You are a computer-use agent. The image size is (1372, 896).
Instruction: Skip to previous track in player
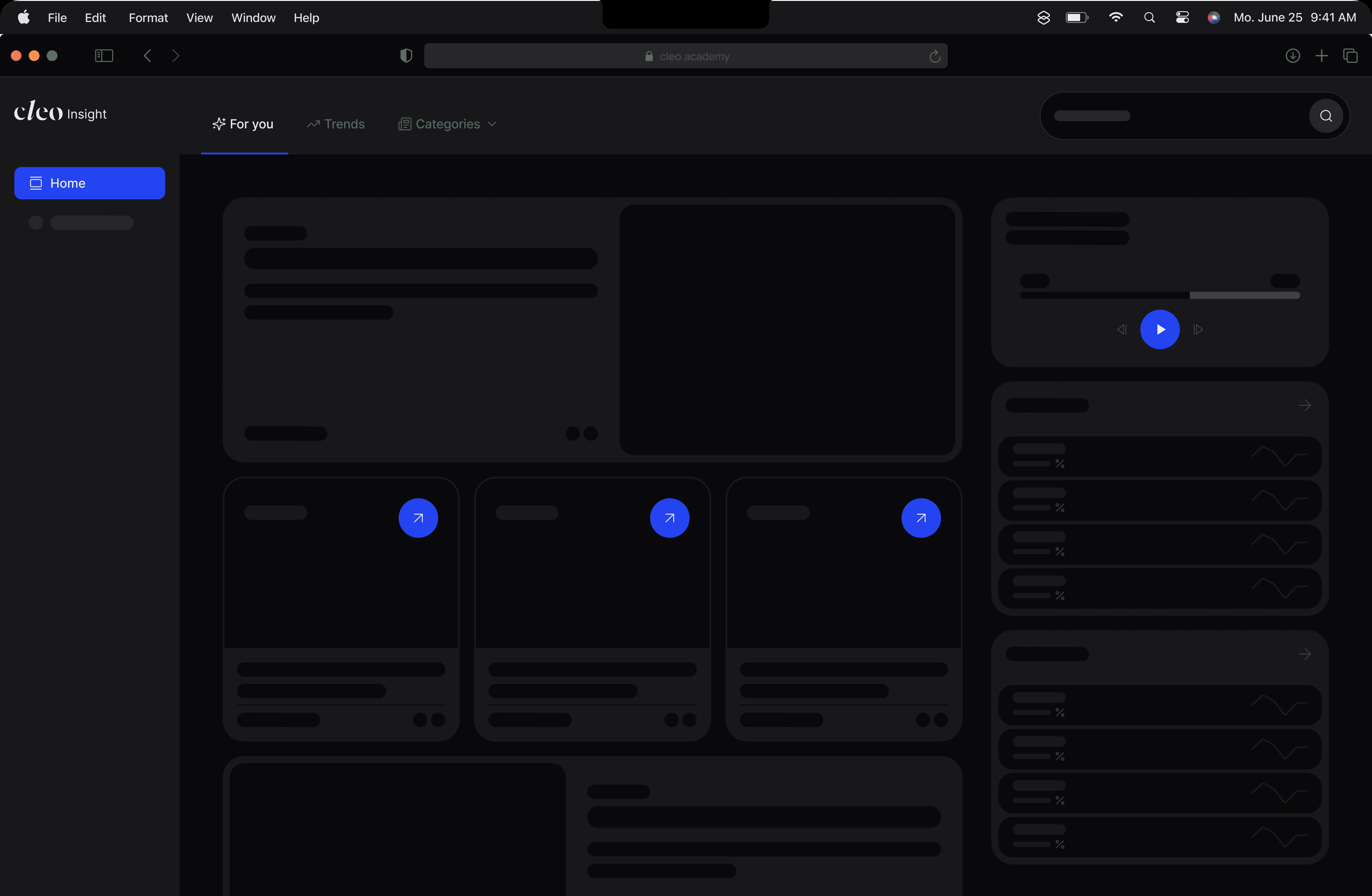click(1121, 329)
